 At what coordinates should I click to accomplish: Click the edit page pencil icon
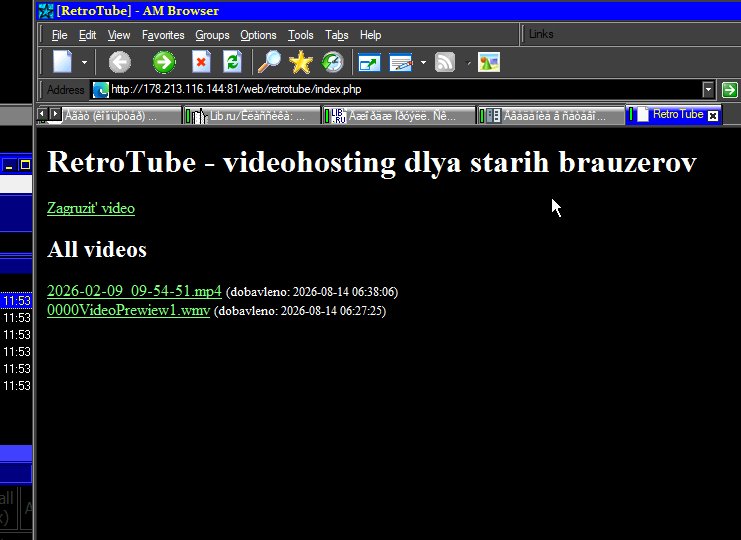coord(401,62)
